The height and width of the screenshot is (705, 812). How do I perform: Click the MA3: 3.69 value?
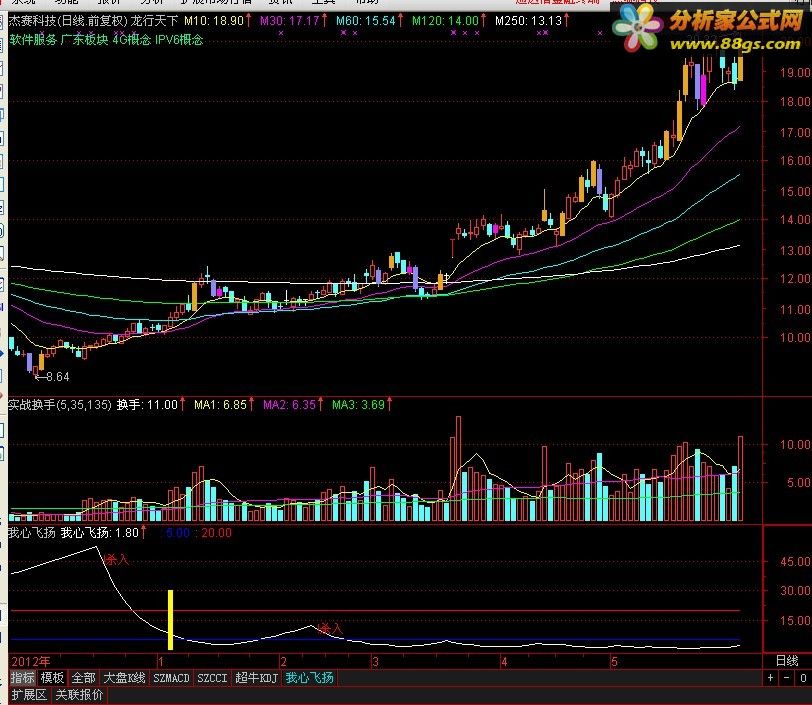coord(358,405)
